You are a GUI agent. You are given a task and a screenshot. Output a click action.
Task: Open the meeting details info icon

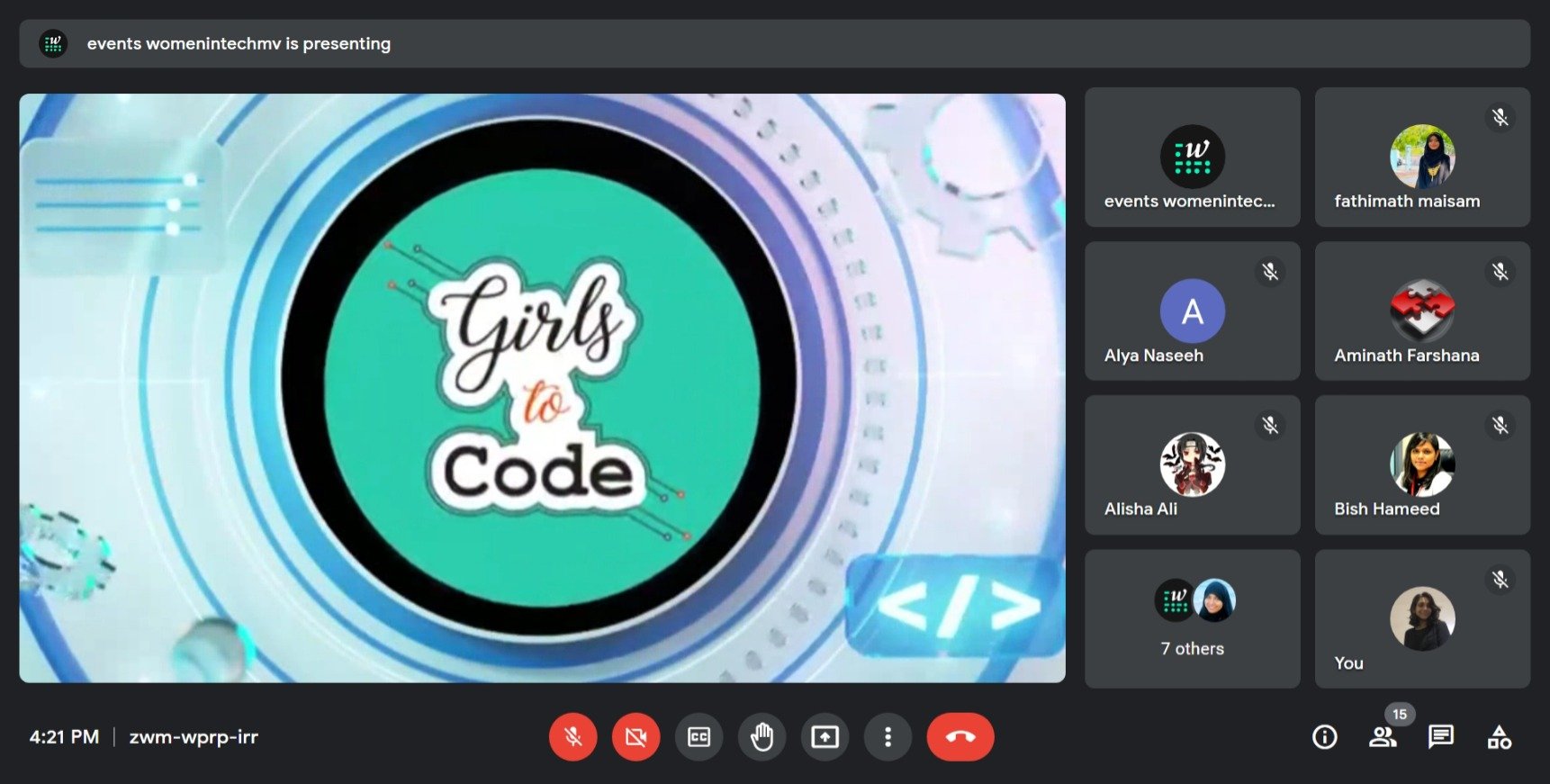coord(1324,737)
